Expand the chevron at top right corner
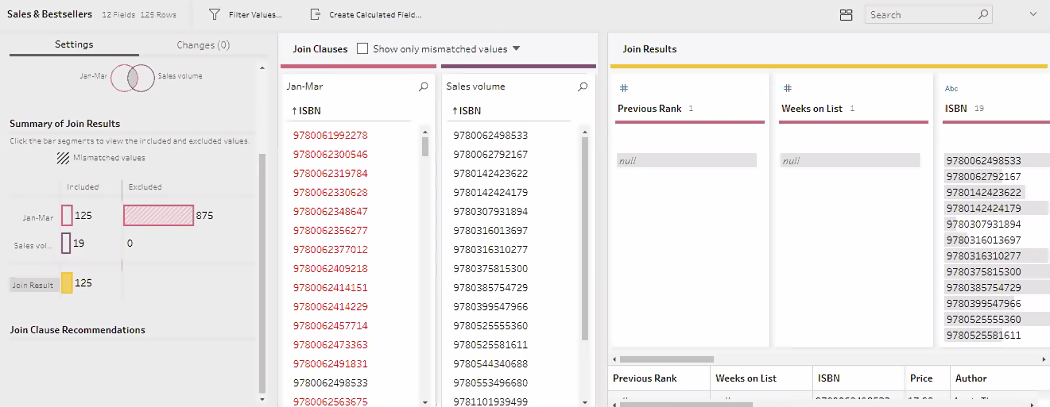This screenshot has width=1050, height=407. 1032,15
